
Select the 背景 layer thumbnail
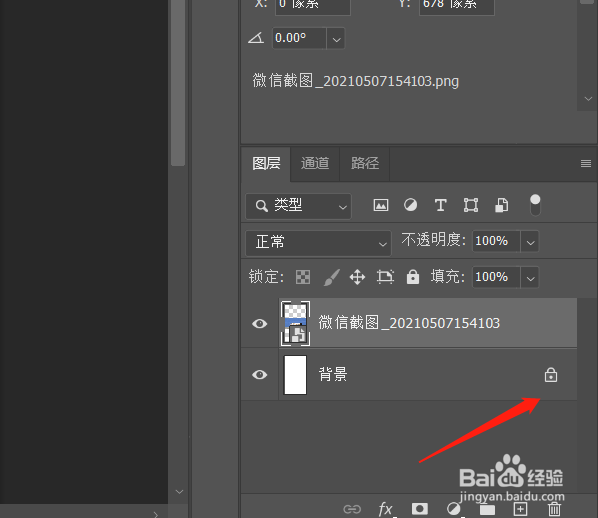pyautogui.click(x=295, y=375)
